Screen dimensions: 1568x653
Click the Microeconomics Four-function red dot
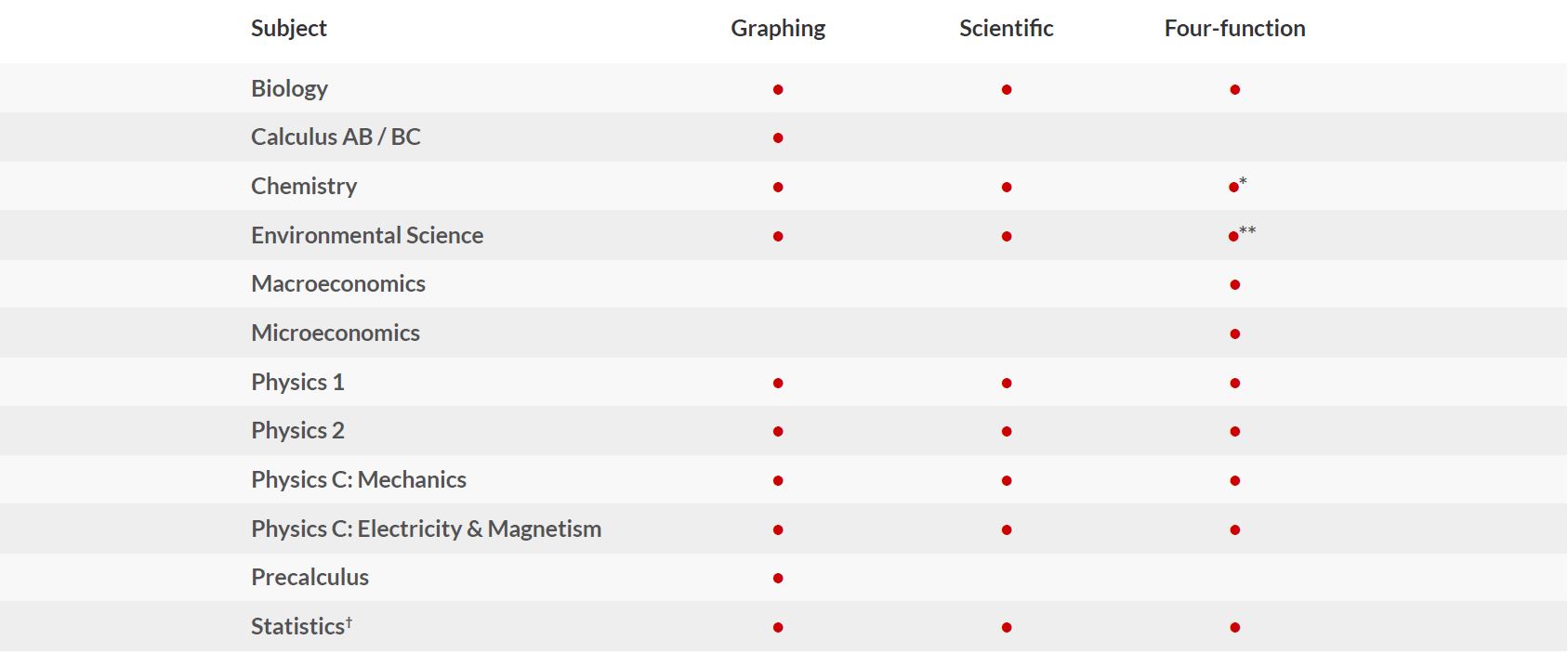pyautogui.click(x=1234, y=334)
